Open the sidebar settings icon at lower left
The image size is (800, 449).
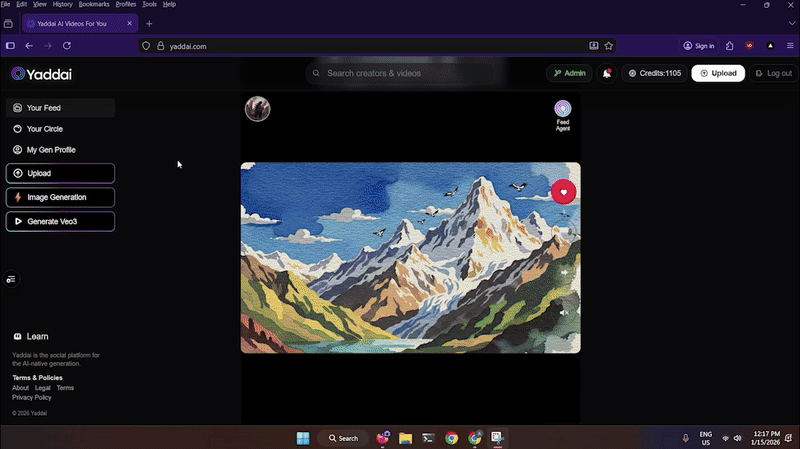pos(11,279)
